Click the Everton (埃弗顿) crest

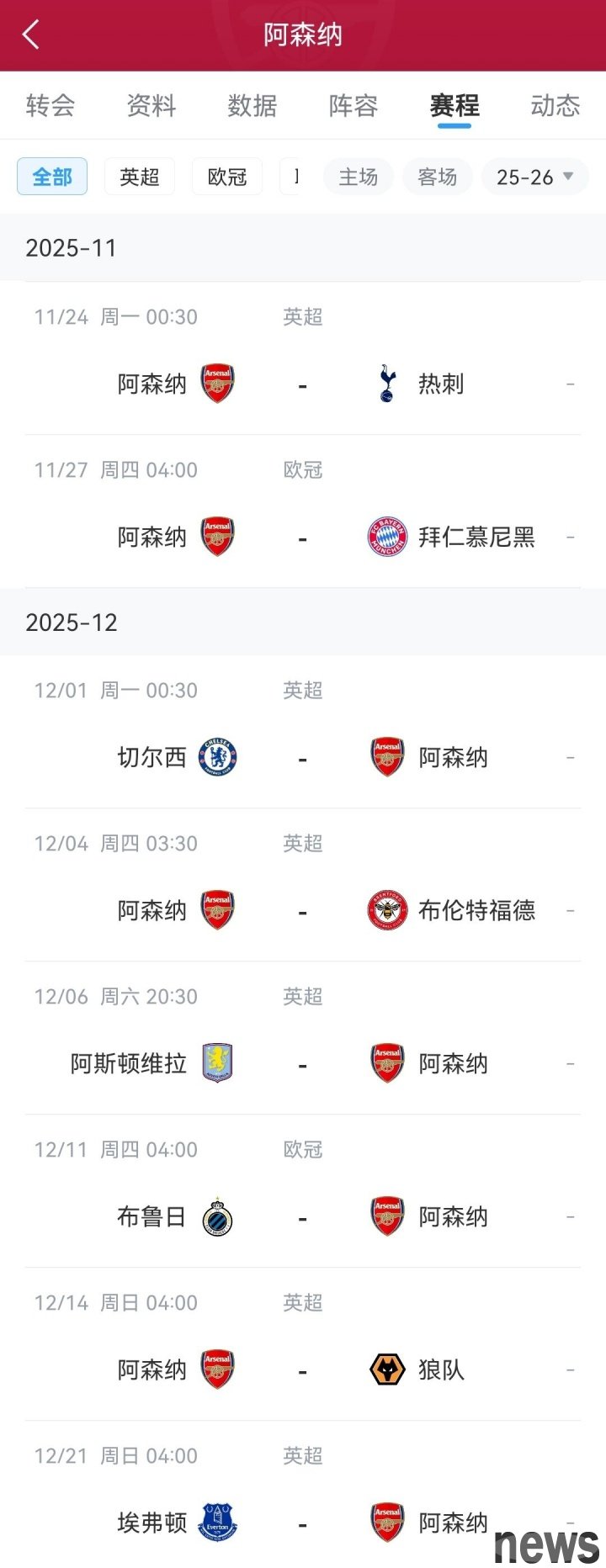pyautogui.click(x=218, y=1523)
